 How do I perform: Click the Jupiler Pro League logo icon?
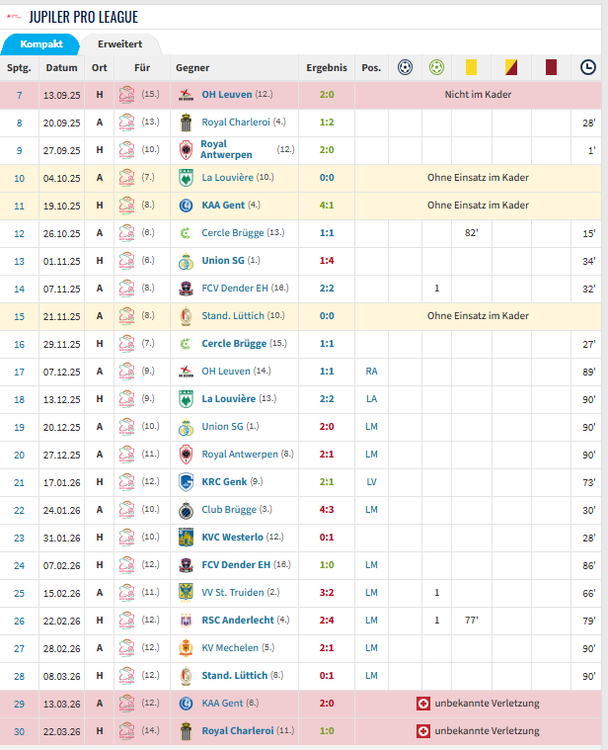point(14,17)
